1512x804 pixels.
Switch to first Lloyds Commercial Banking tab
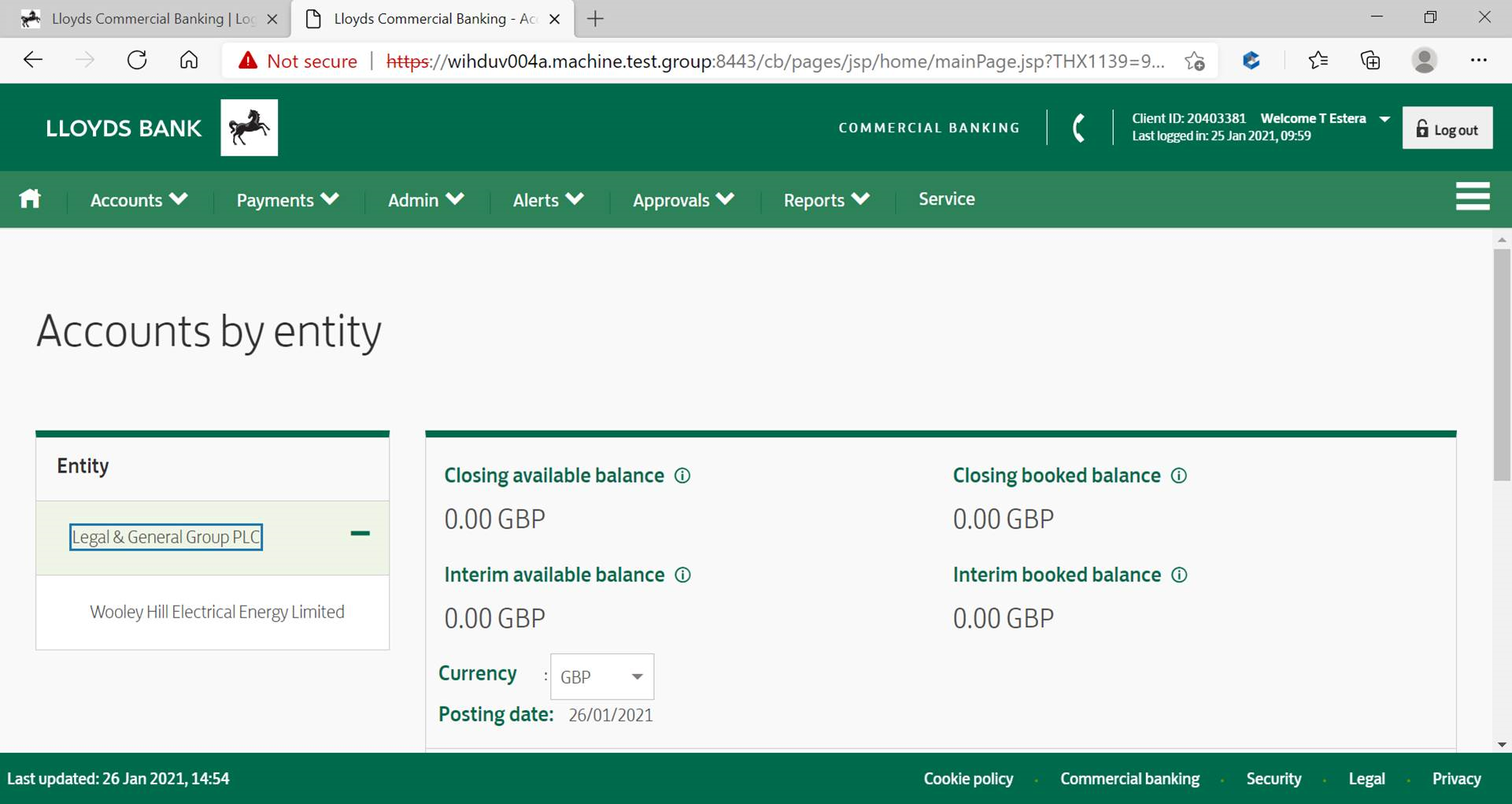144,19
